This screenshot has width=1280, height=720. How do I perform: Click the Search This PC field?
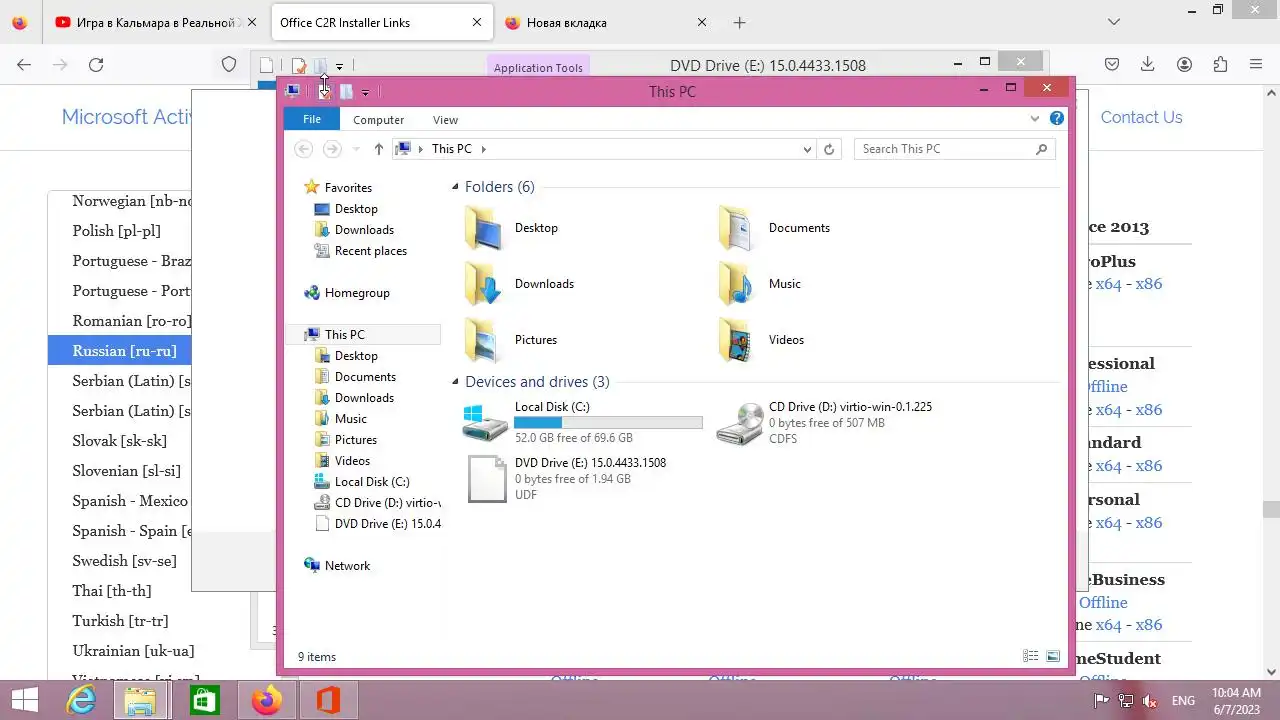pos(955,149)
